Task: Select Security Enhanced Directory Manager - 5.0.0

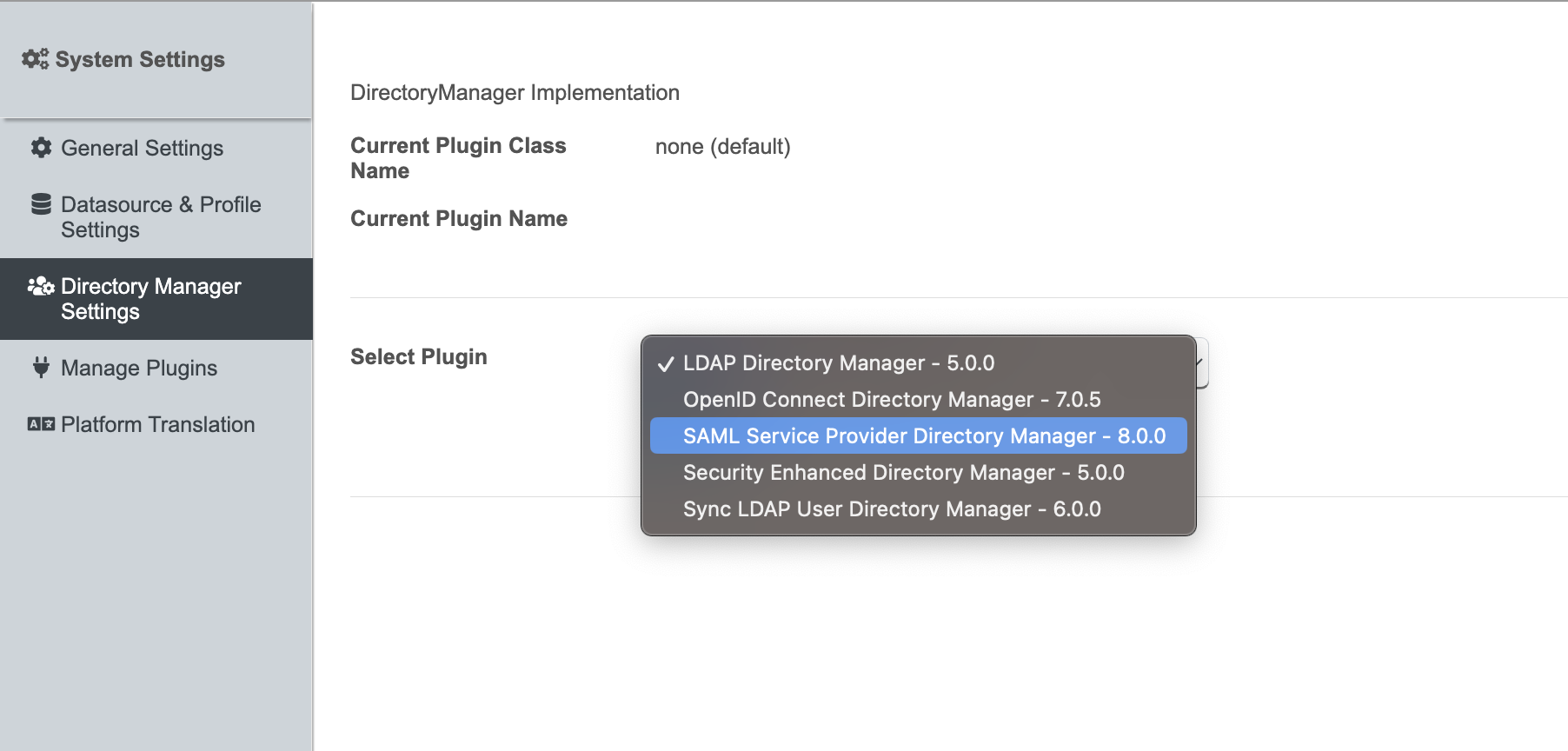Action: click(x=903, y=473)
